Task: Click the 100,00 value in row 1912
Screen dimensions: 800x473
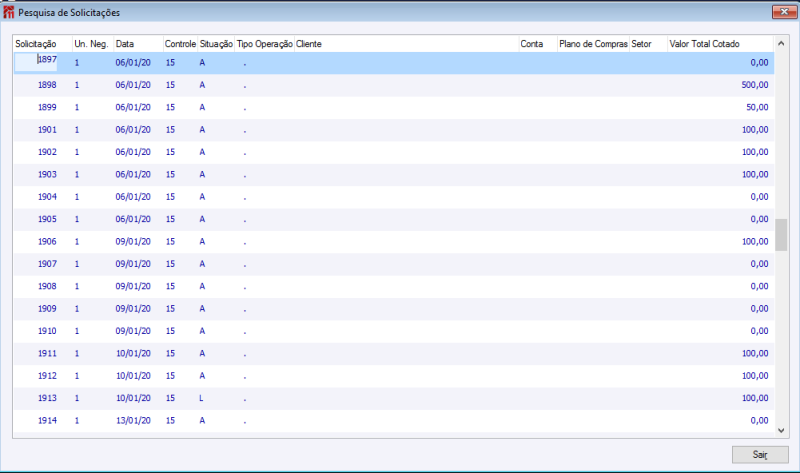Action: [755, 376]
